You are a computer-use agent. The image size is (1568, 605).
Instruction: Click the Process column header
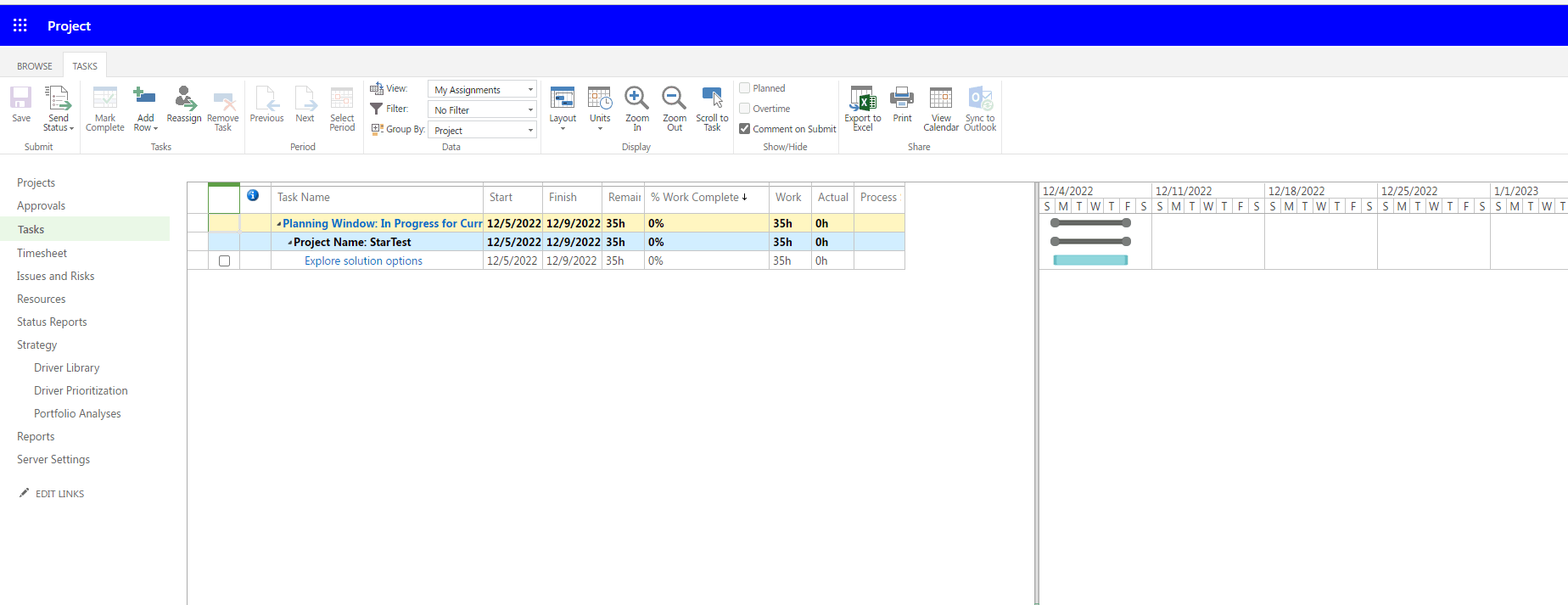click(x=879, y=197)
